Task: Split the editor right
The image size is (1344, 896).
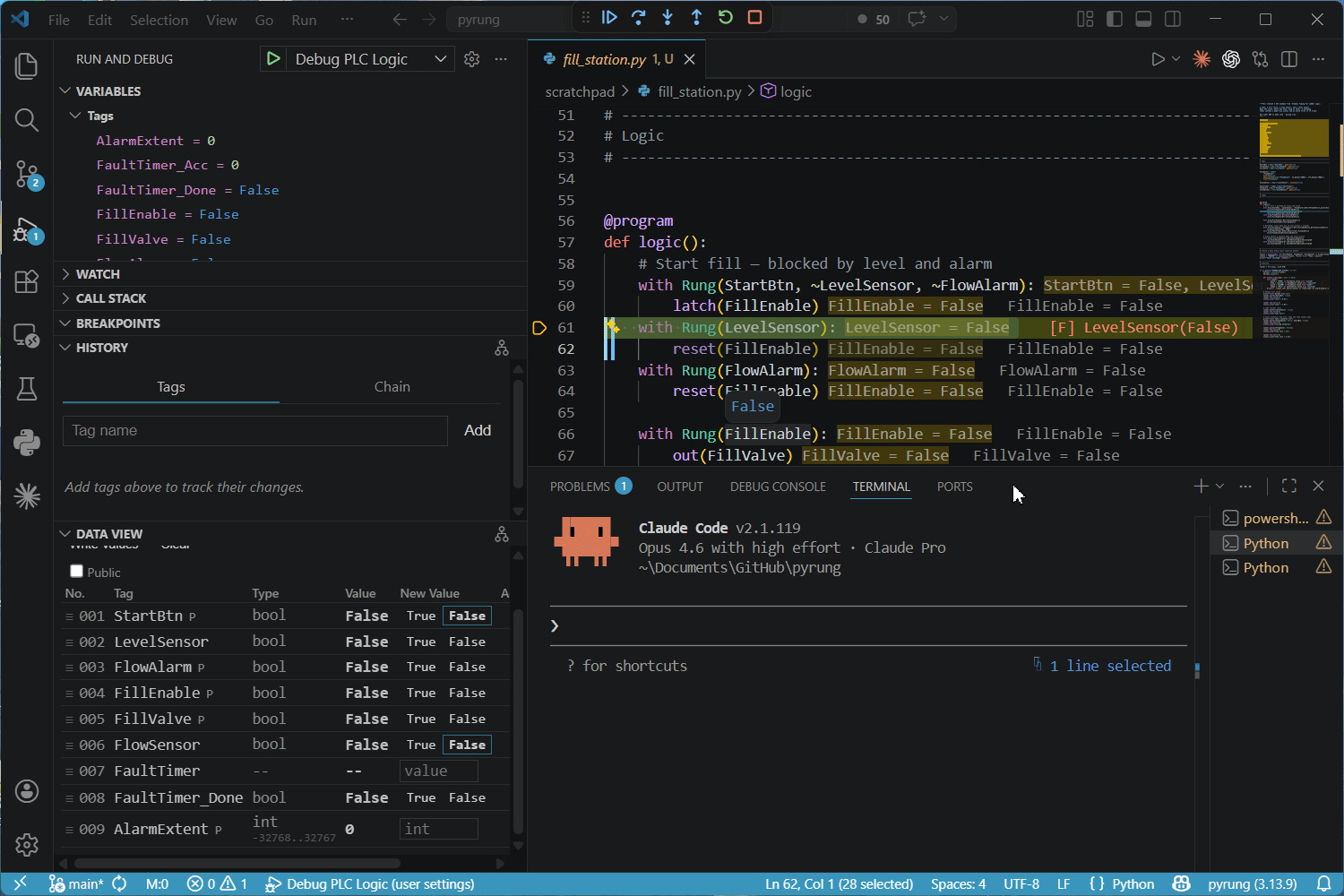Action: point(1289,59)
